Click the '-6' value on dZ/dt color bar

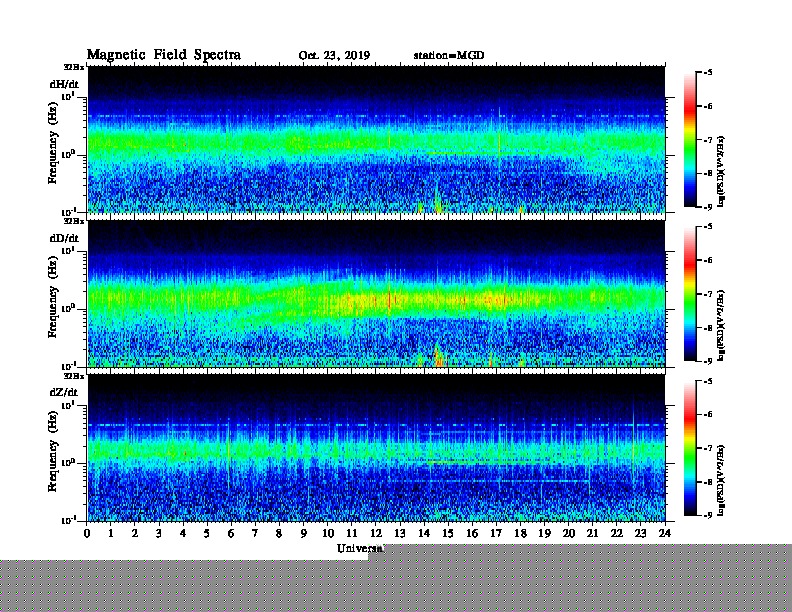(x=708, y=414)
